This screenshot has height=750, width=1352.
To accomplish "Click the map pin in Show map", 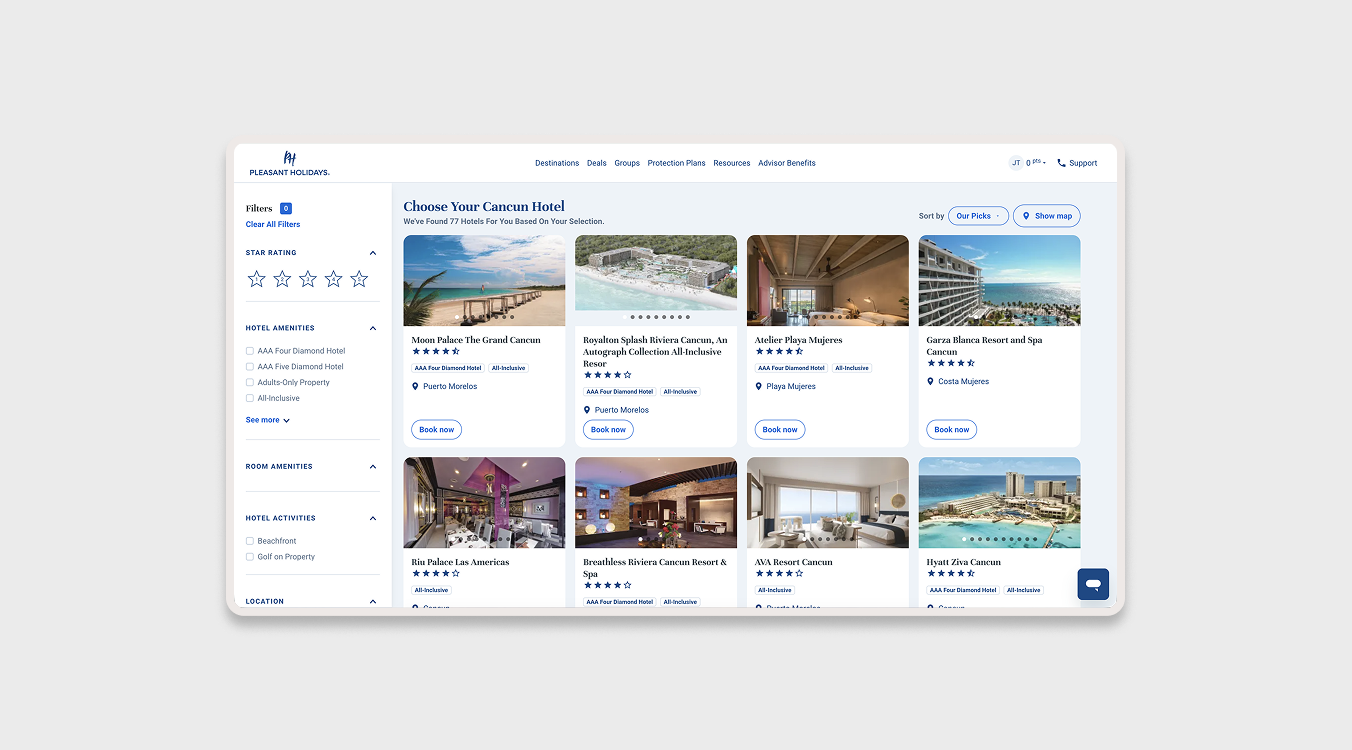I will click(x=1026, y=216).
